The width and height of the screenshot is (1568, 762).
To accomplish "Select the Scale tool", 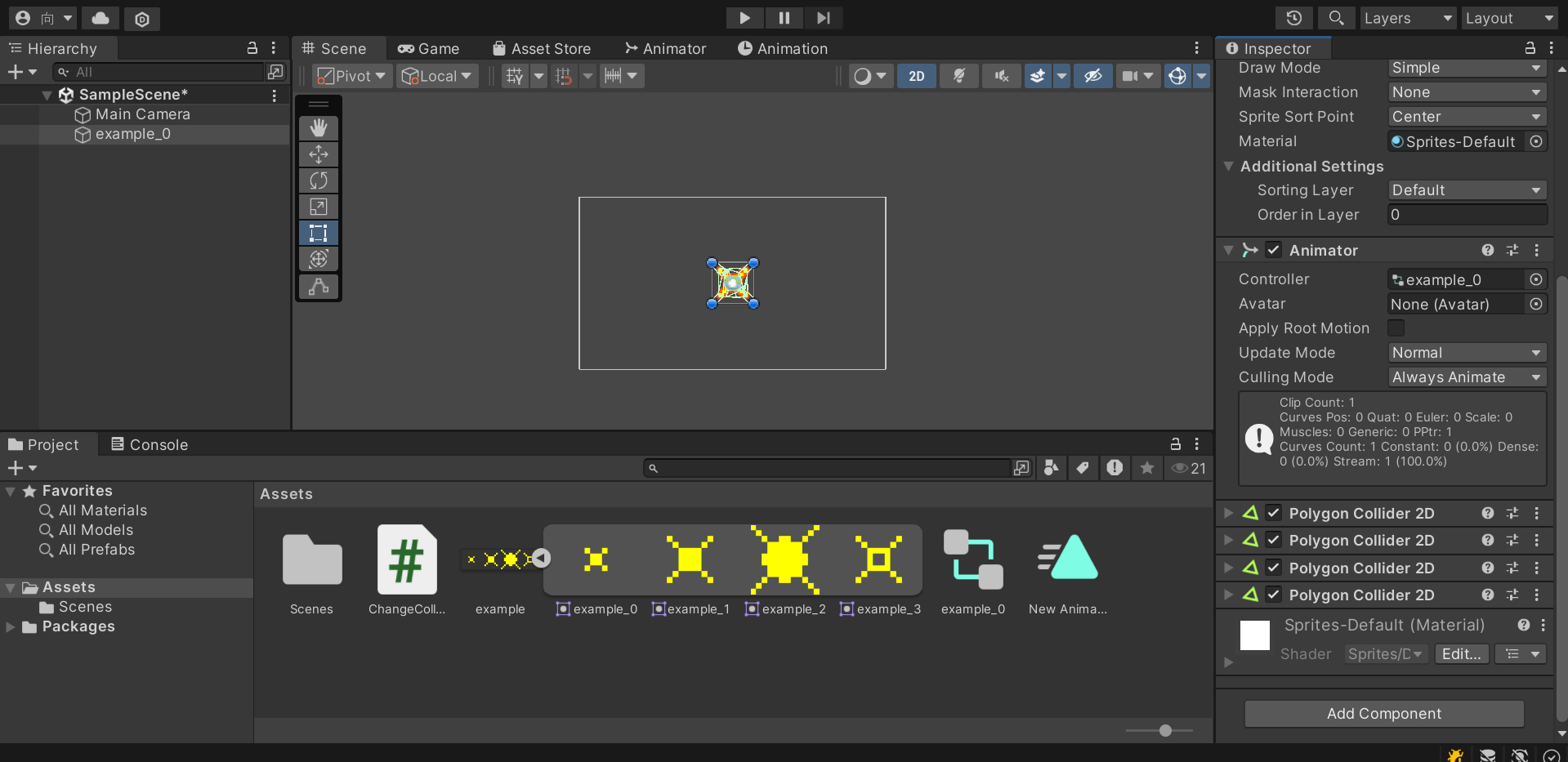I will click(x=319, y=207).
